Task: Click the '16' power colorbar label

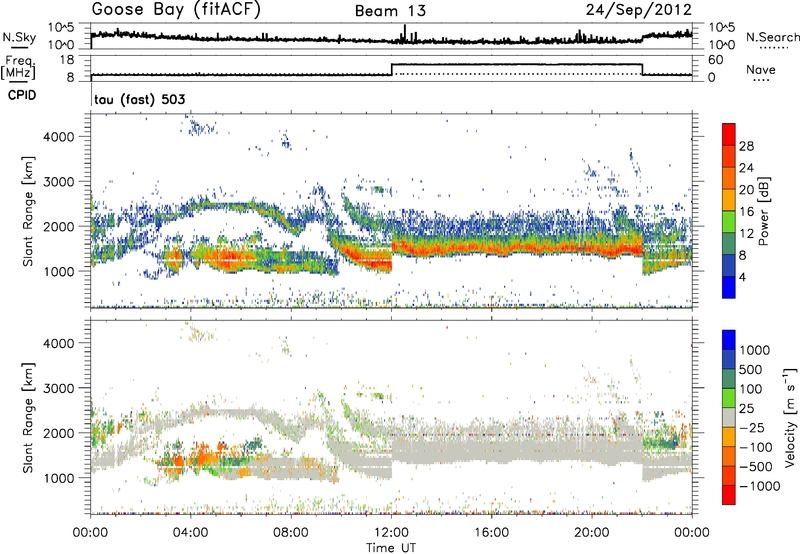Action: [x=746, y=212]
